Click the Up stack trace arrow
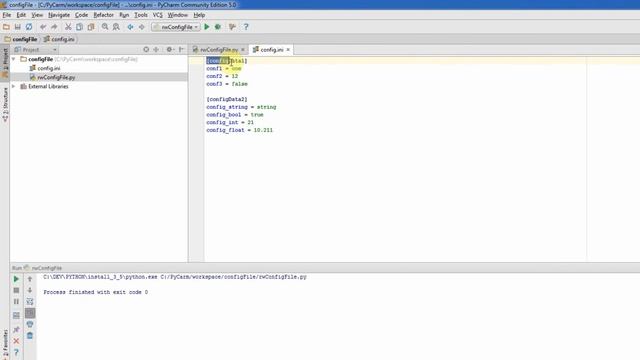The width and height of the screenshot is (640, 360). click(x=30, y=279)
